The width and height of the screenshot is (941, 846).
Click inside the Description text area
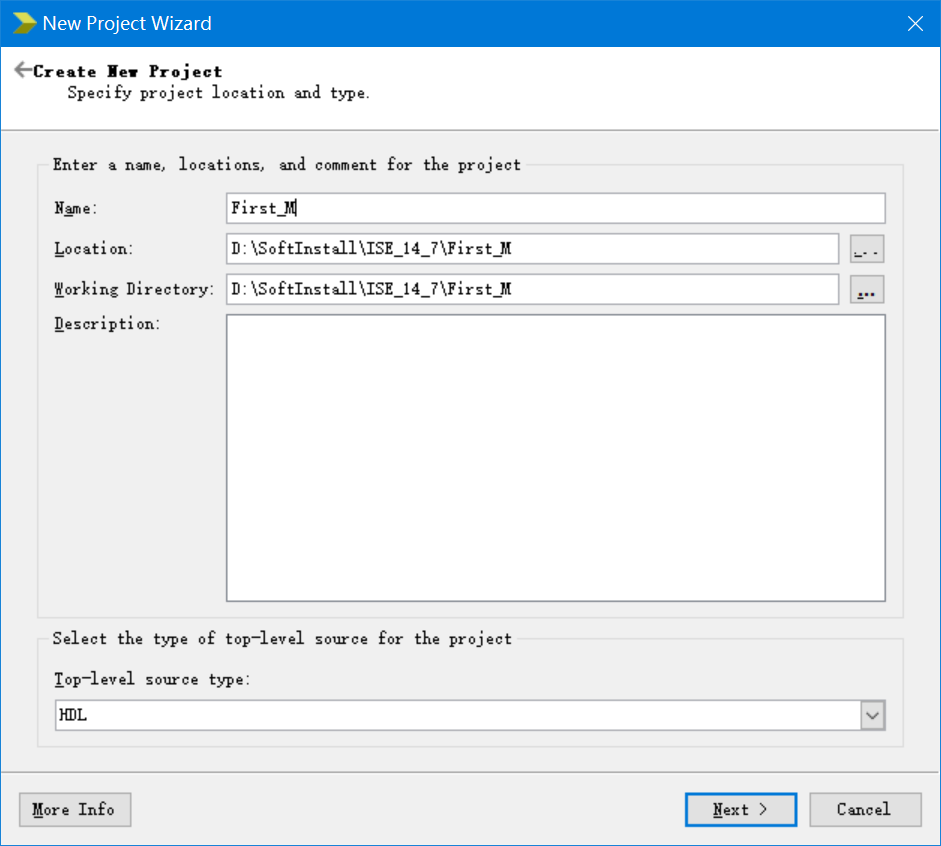[x=555, y=457]
